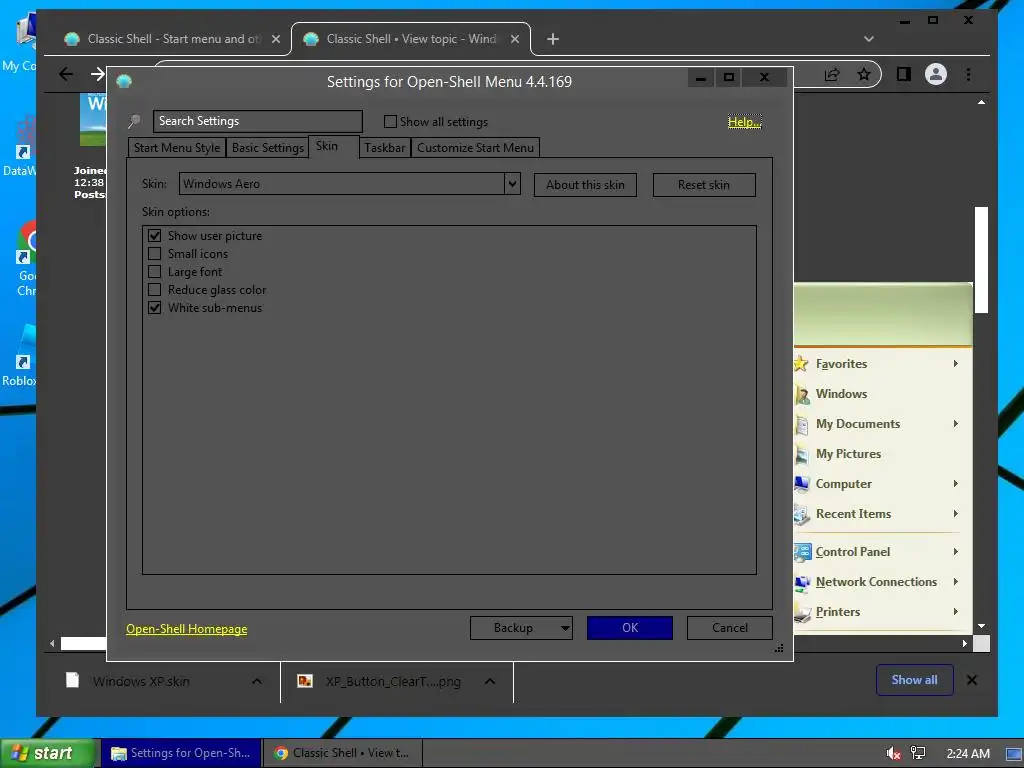Enable Reduce glass color option
This screenshot has width=1024, height=768.
155,289
